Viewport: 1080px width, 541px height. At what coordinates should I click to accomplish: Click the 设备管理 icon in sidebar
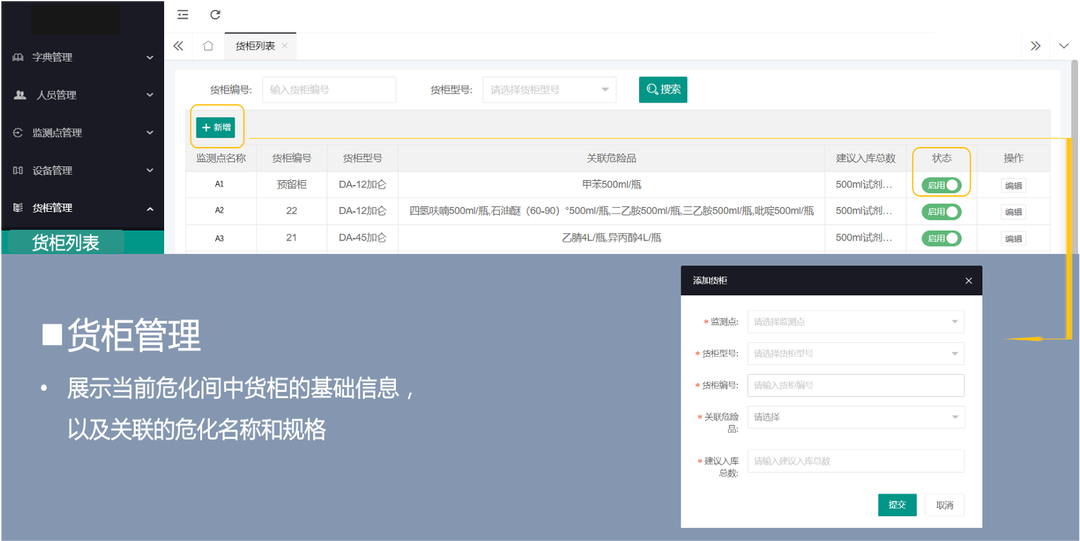(x=19, y=170)
